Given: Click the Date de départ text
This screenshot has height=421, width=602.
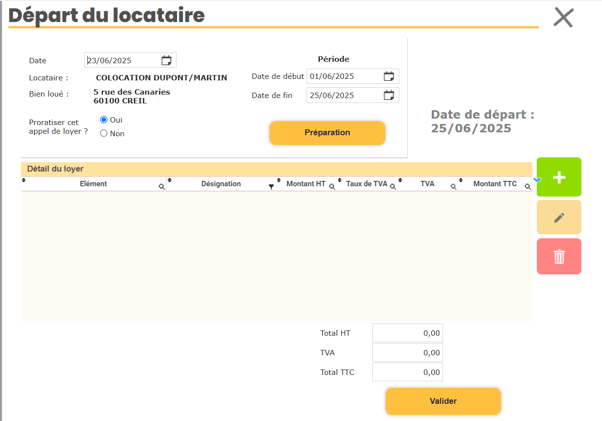Looking at the screenshot, I should 483,121.
